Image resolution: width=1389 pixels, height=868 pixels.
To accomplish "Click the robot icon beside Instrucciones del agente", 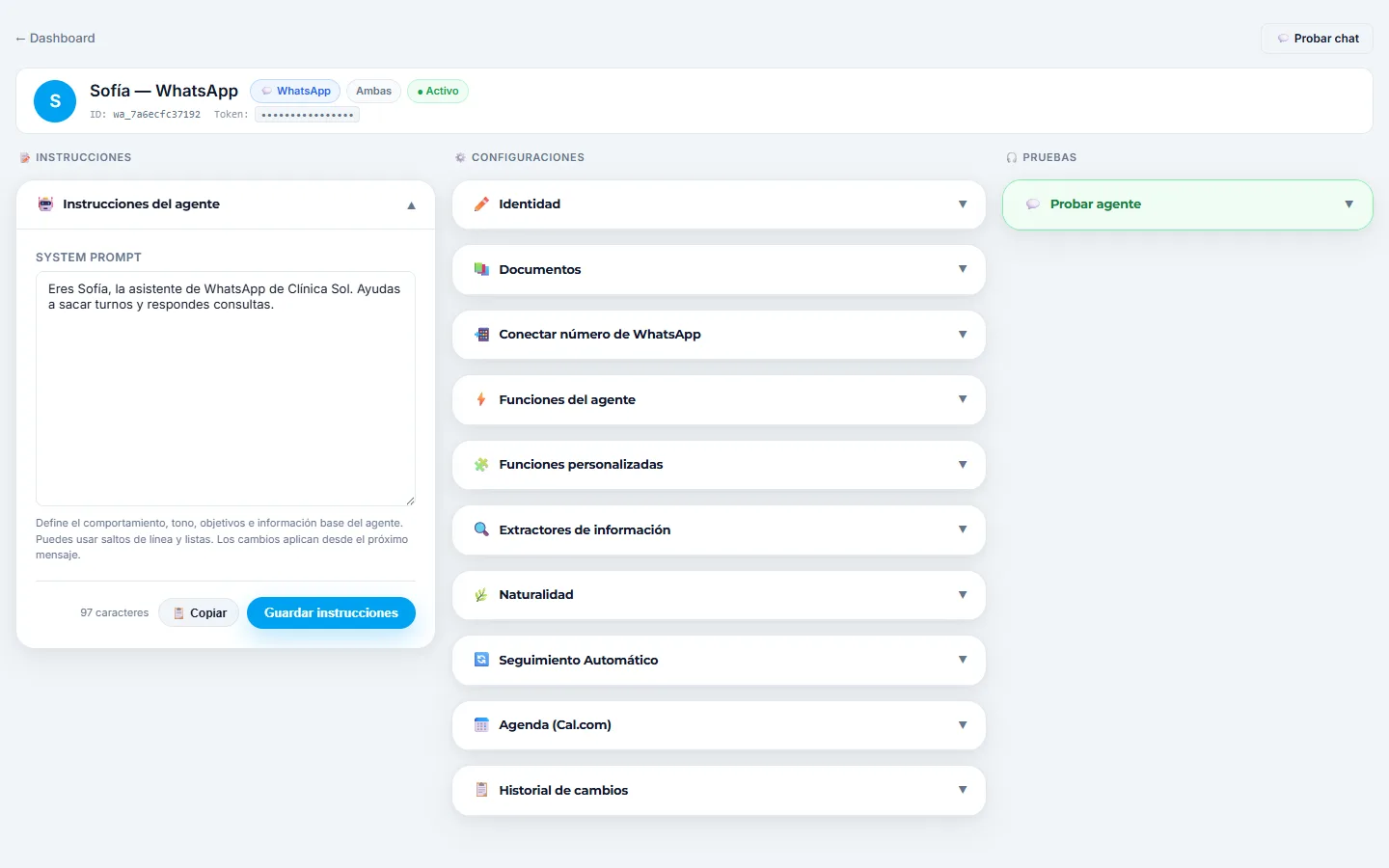I will pyautogui.click(x=45, y=204).
